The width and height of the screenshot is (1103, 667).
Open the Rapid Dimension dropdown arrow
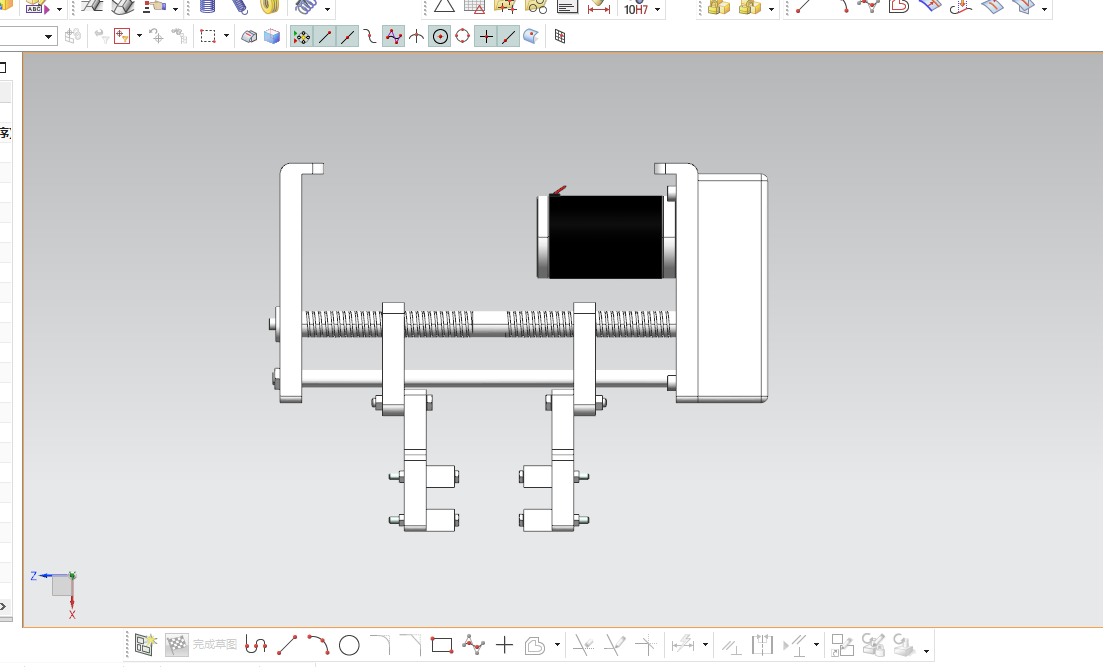[705, 644]
